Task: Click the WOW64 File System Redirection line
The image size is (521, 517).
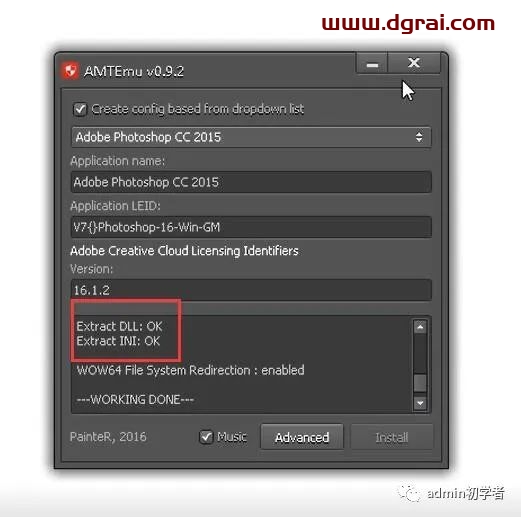Action: 190,370
